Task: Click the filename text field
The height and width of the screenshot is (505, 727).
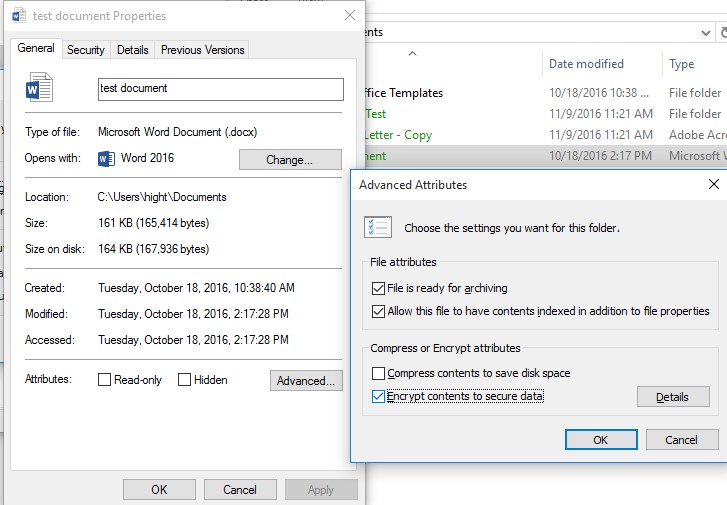Action: point(221,88)
